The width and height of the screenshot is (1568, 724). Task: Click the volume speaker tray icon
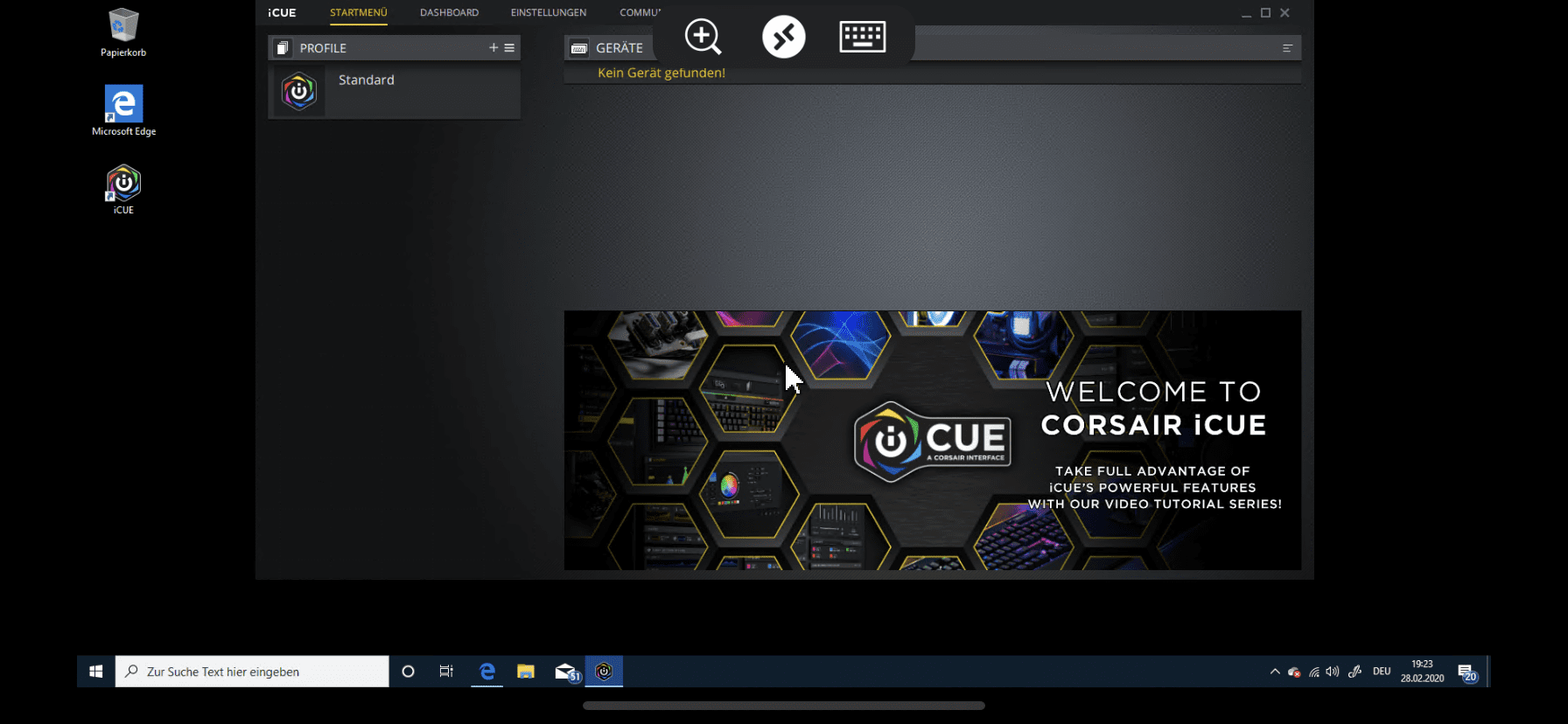click(x=1333, y=672)
